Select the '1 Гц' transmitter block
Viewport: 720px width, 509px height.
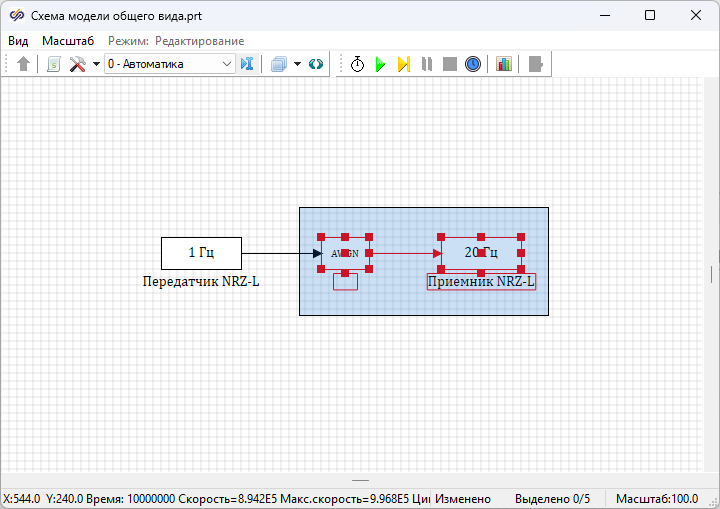[x=201, y=253]
